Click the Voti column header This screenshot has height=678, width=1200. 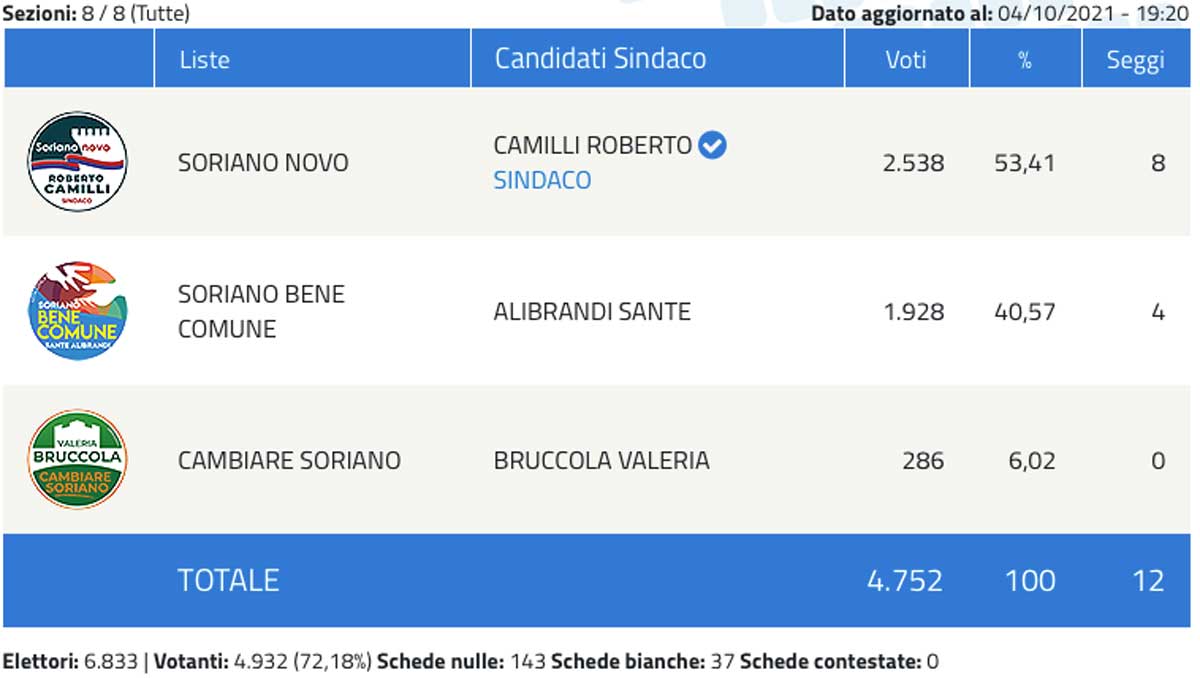[905, 59]
